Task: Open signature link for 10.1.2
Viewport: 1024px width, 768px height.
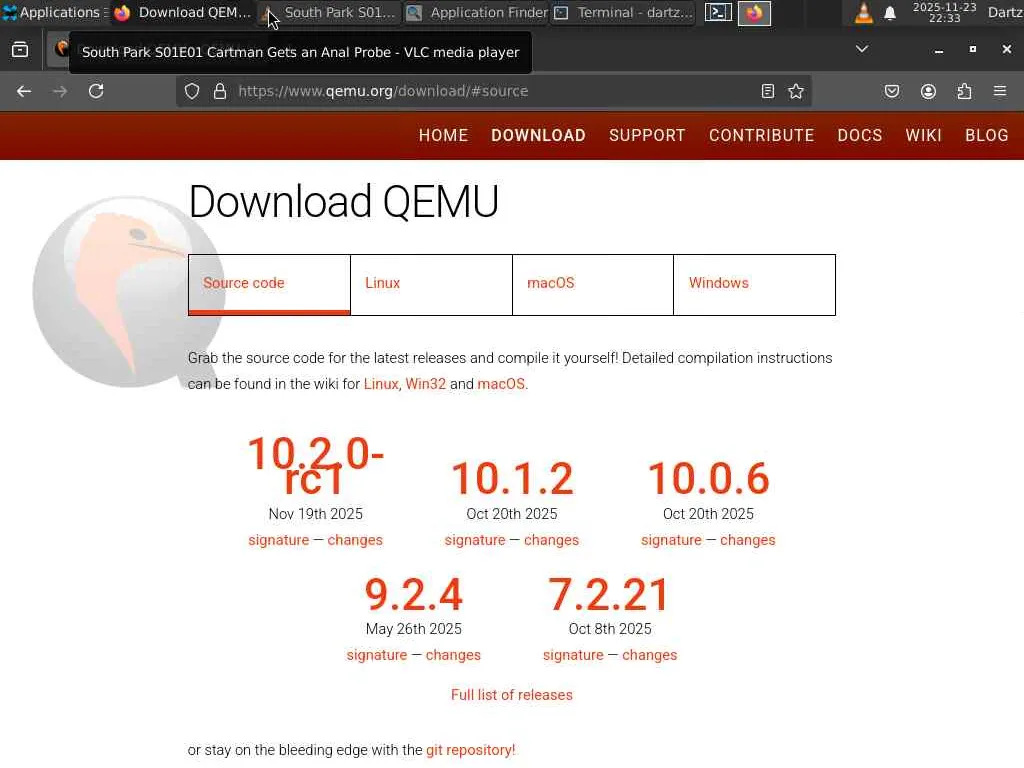Action: point(475,540)
